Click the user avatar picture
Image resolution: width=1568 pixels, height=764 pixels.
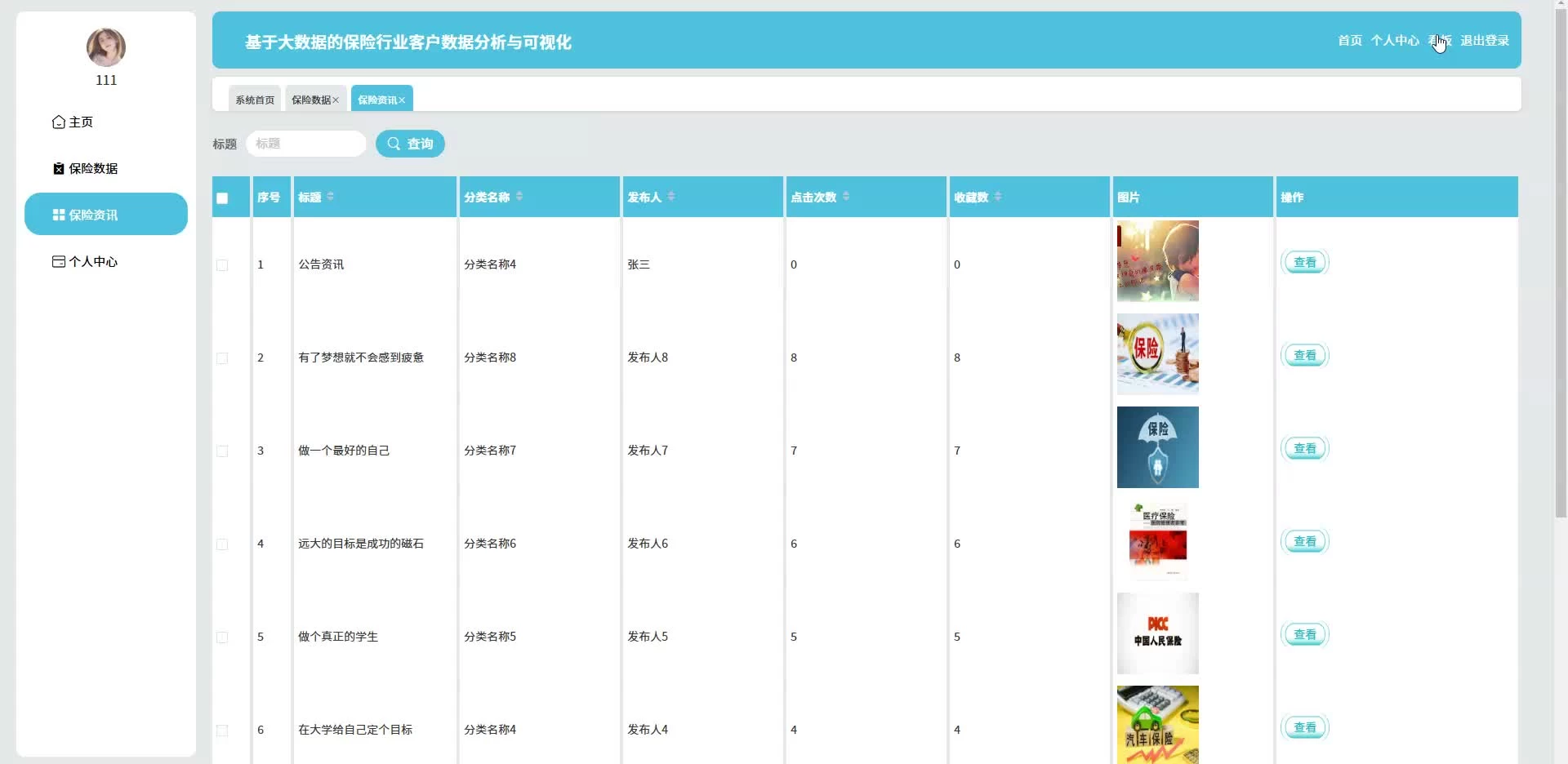[106, 47]
